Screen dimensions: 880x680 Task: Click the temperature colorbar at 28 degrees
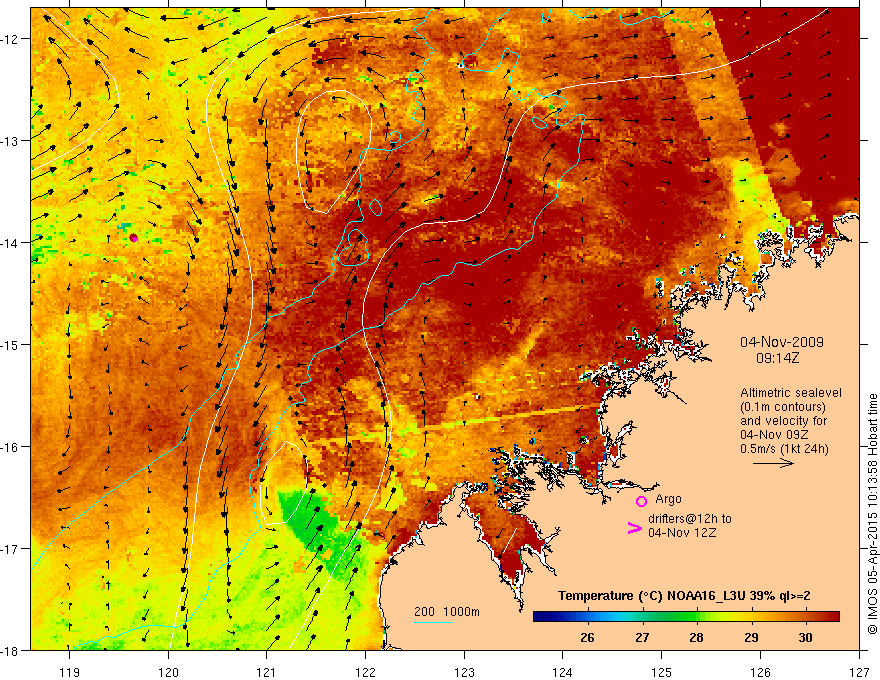pos(696,617)
